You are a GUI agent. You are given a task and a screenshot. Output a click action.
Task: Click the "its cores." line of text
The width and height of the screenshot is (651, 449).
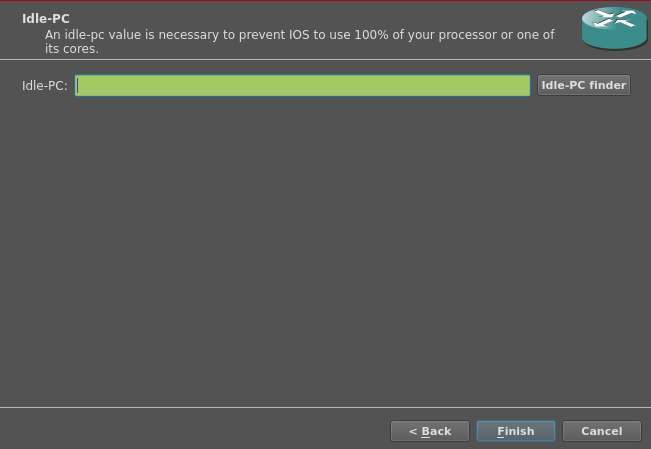pos(72,48)
